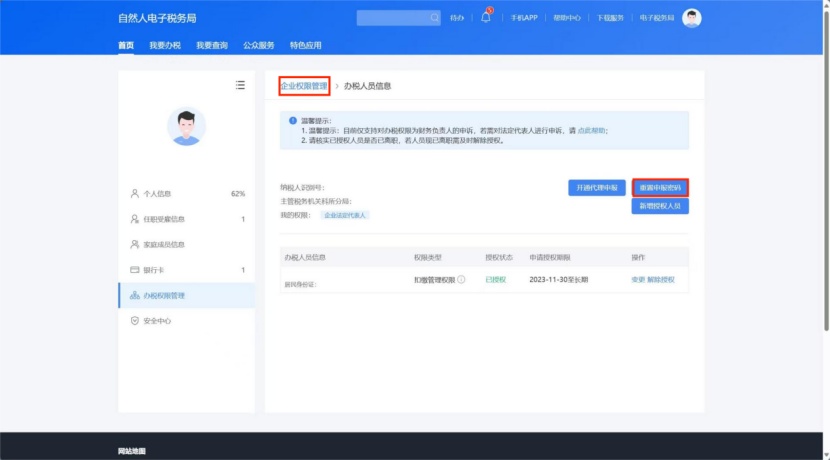Select 安全中心 in the sidebar
Screen dimensions: 830x460
click(x=186, y=321)
